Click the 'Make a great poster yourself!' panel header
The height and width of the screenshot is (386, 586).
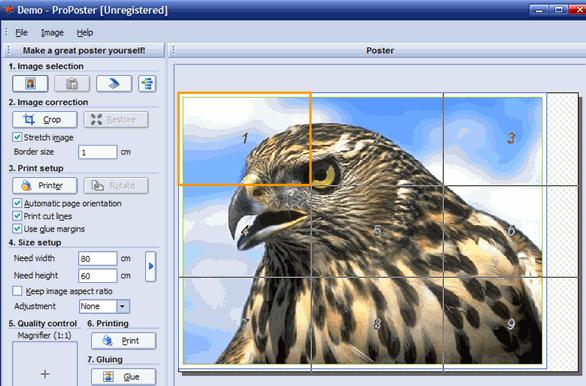coord(84,50)
